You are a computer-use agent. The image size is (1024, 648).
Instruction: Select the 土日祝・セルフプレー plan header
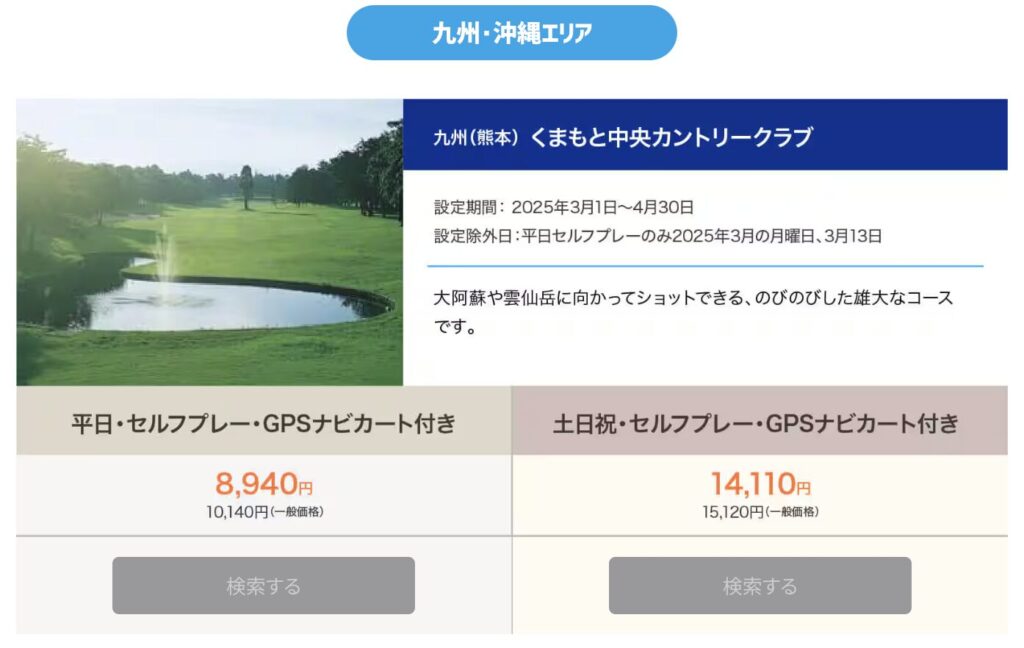pyautogui.click(x=759, y=423)
